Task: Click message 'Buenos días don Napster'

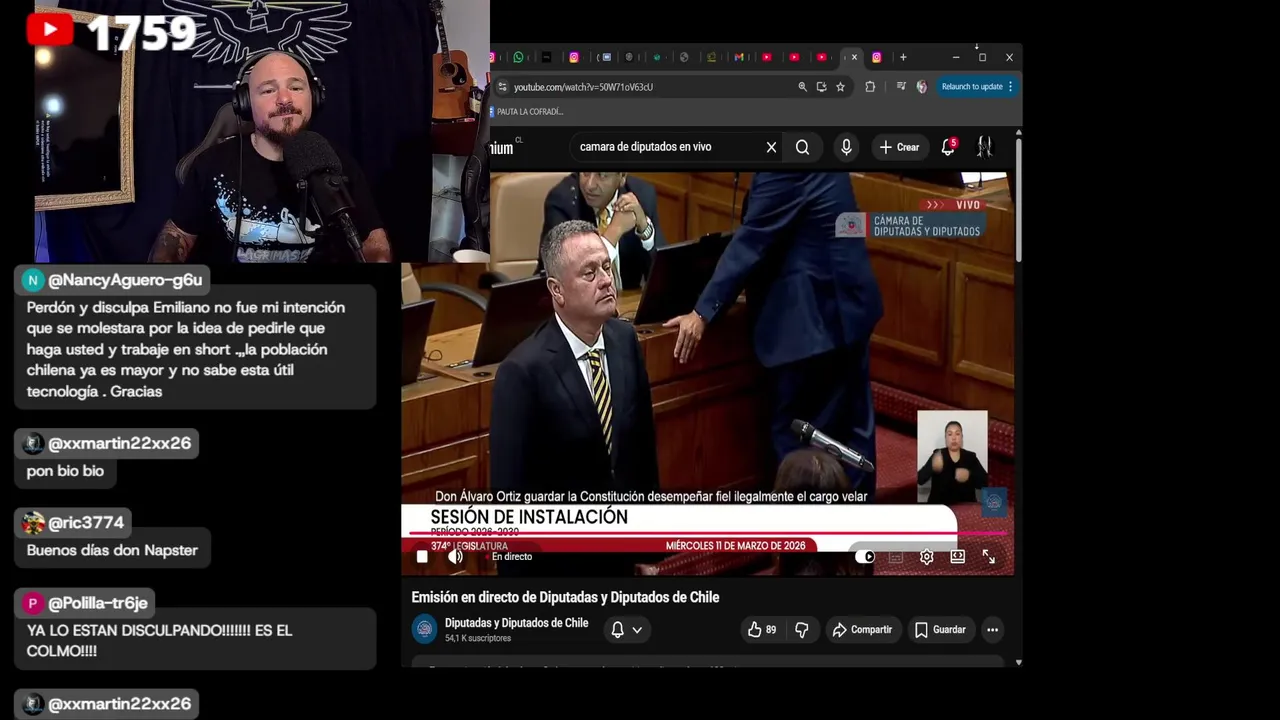Action: tap(112, 550)
